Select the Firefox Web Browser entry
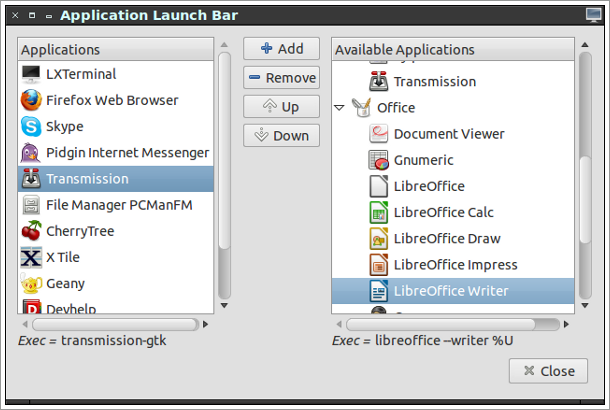 116,100
